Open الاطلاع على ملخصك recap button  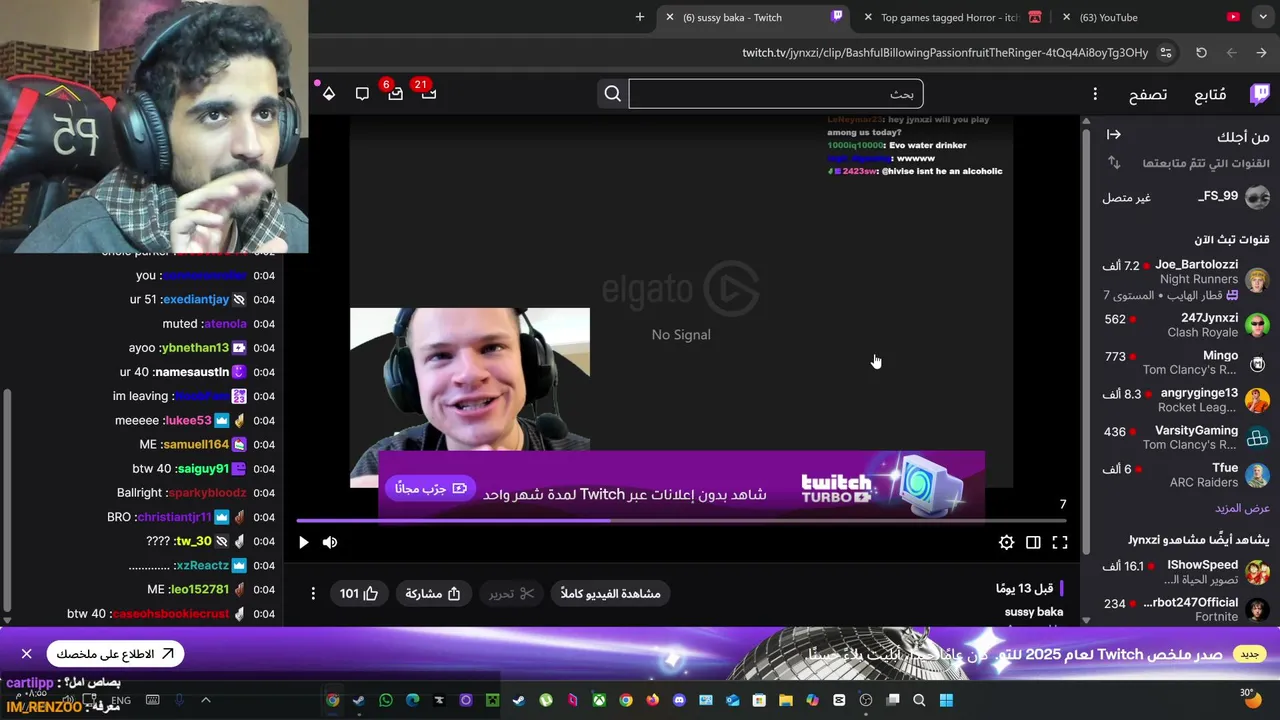[x=115, y=654]
